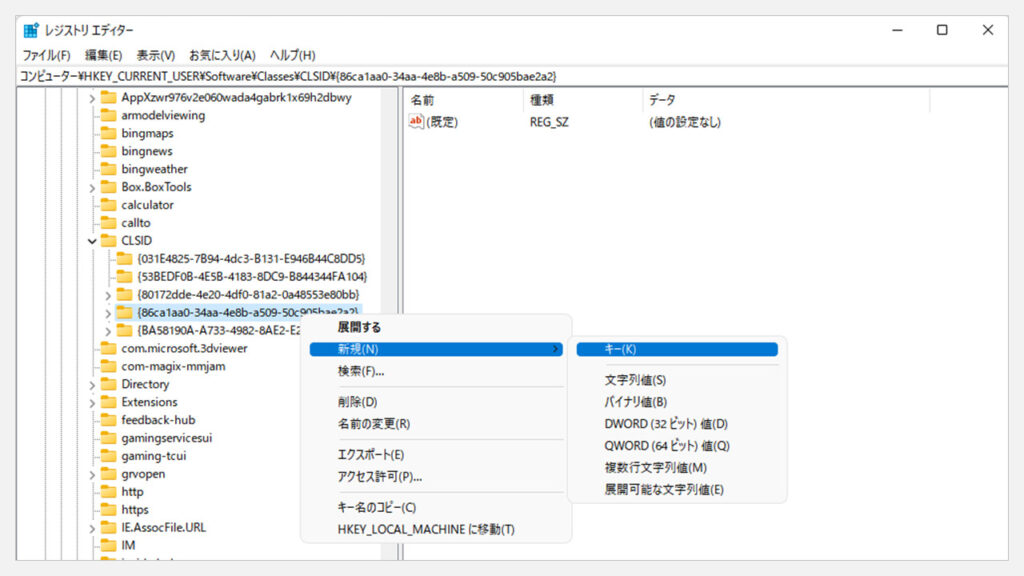The height and width of the screenshot is (576, 1024).
Task: Click the folder icon next to calculator key
Action: click(x=108, y=205)
